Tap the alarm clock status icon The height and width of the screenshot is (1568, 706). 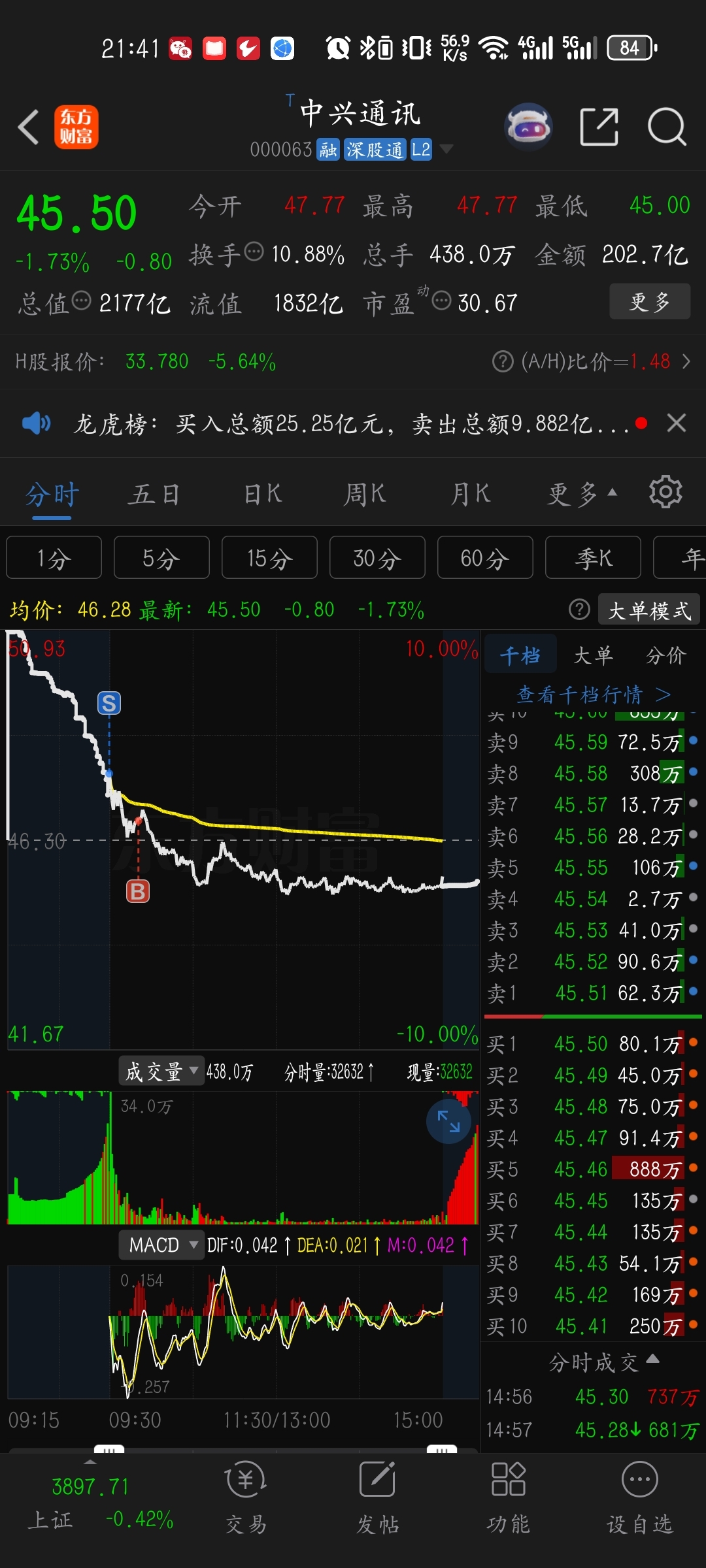[338, 48]
